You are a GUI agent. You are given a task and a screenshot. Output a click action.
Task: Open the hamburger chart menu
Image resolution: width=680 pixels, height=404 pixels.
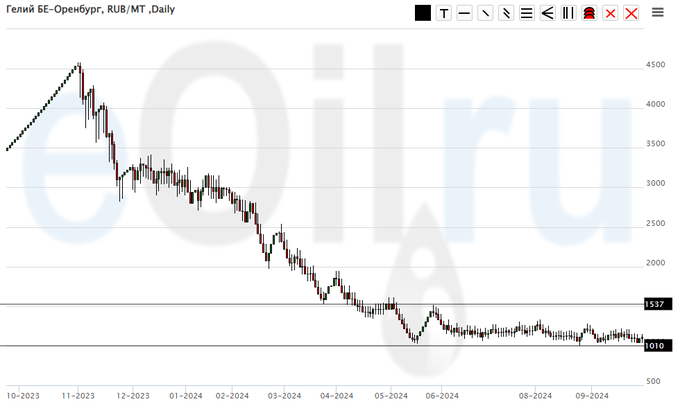[658, 12]
